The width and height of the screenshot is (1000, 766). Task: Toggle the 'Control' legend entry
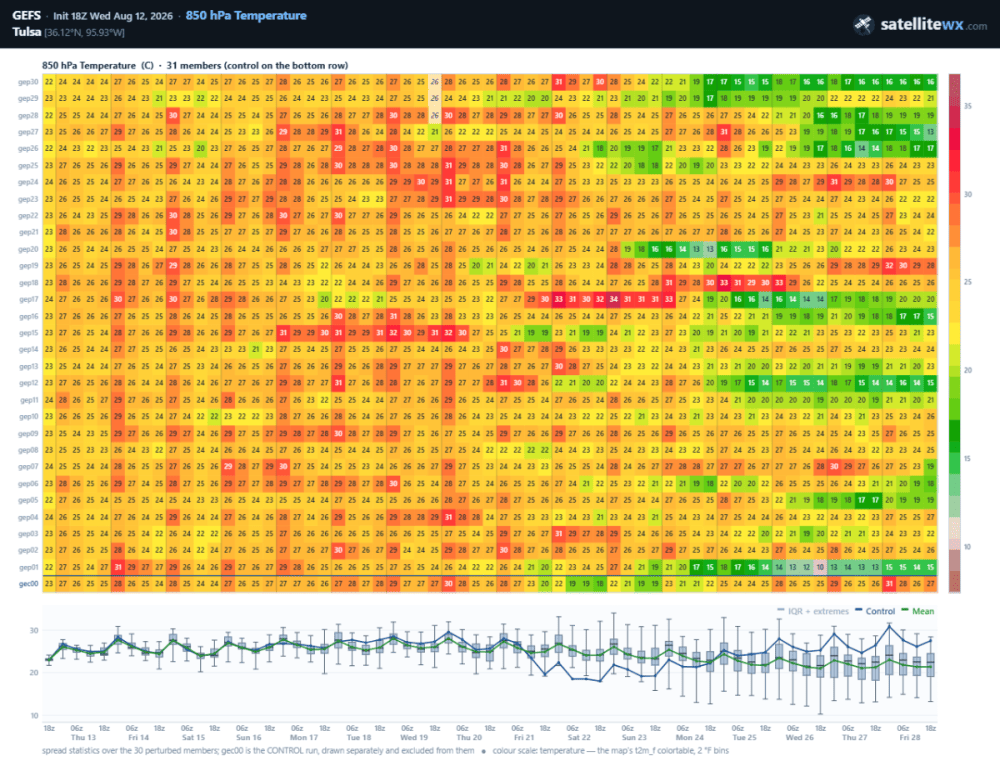(x=875, y=611)
